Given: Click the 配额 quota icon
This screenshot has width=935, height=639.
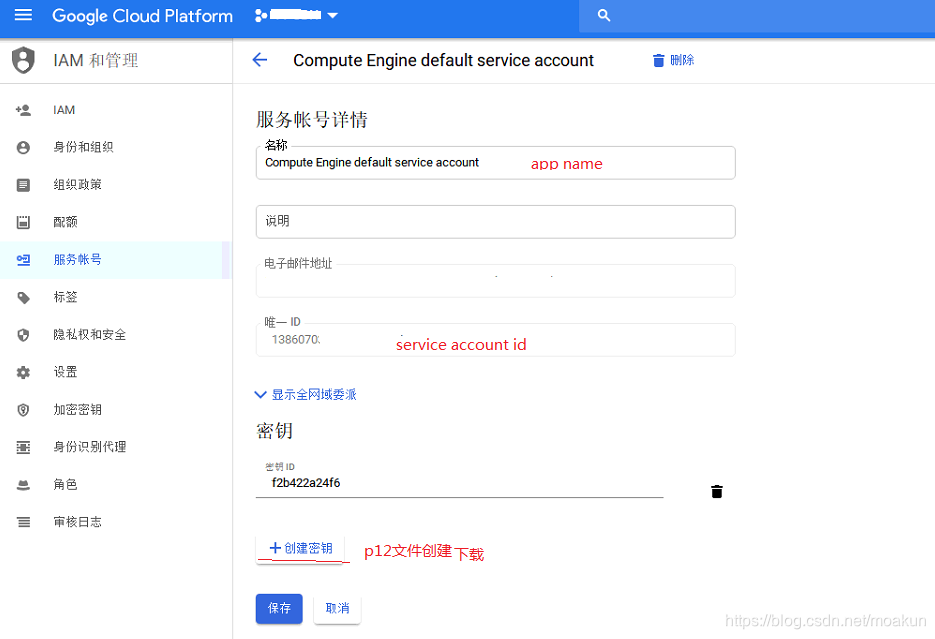Looking at the screenshot, I should point(23,222).
